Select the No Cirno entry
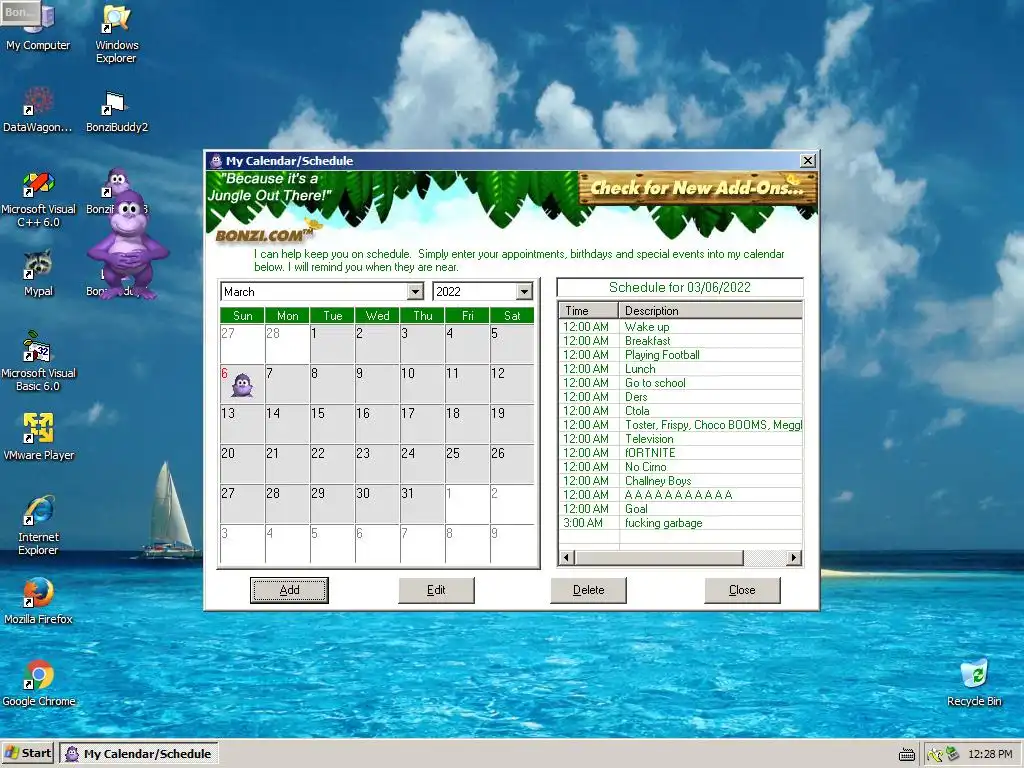Image resolution: width=1024 pixels, height=768 pixels. pyautogui.click(x=680, y=467)
